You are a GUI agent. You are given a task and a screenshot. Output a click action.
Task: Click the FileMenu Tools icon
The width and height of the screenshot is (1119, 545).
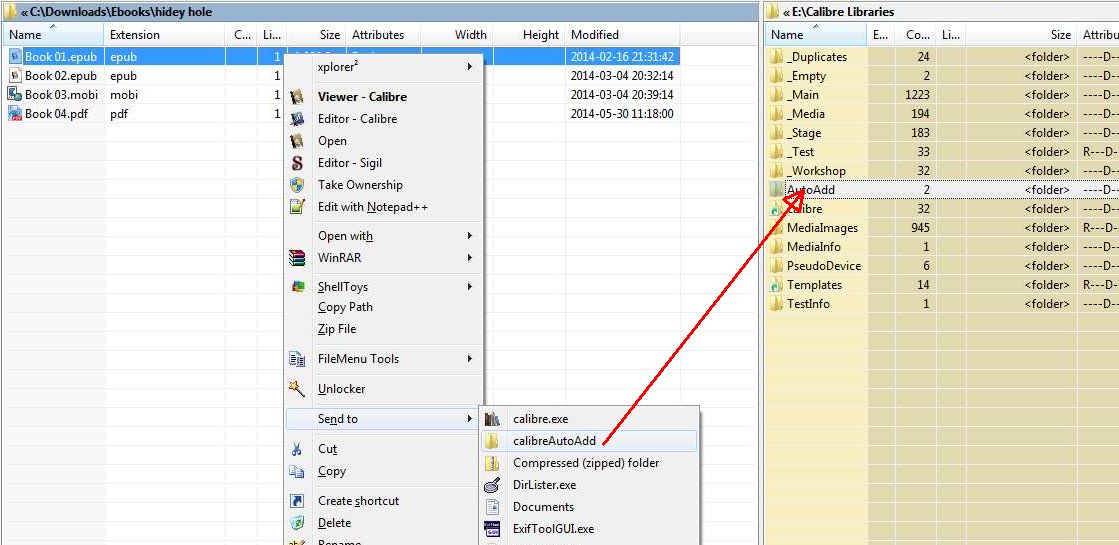click(298, 359)
